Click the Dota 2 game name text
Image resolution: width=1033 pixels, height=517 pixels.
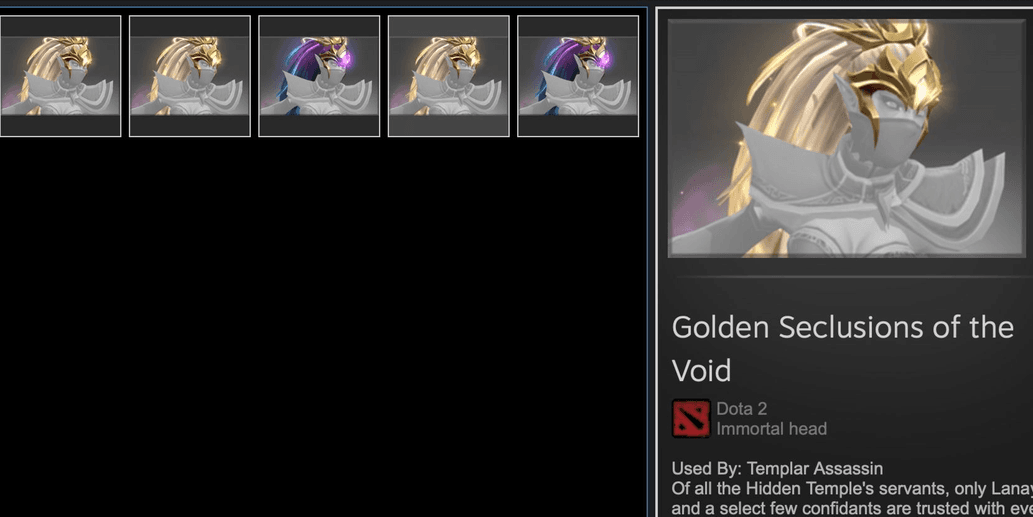(741, 409)
